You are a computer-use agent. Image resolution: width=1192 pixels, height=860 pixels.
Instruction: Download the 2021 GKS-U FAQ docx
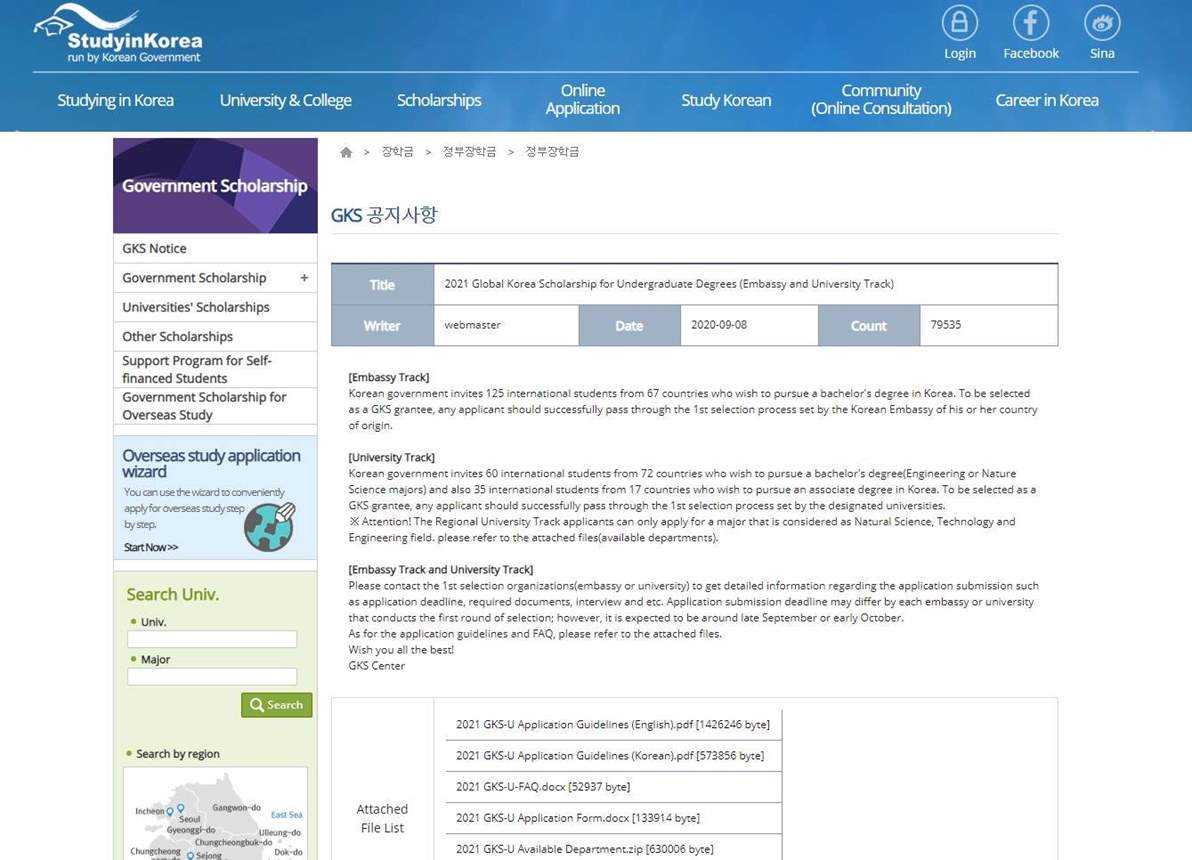(542, 787)
